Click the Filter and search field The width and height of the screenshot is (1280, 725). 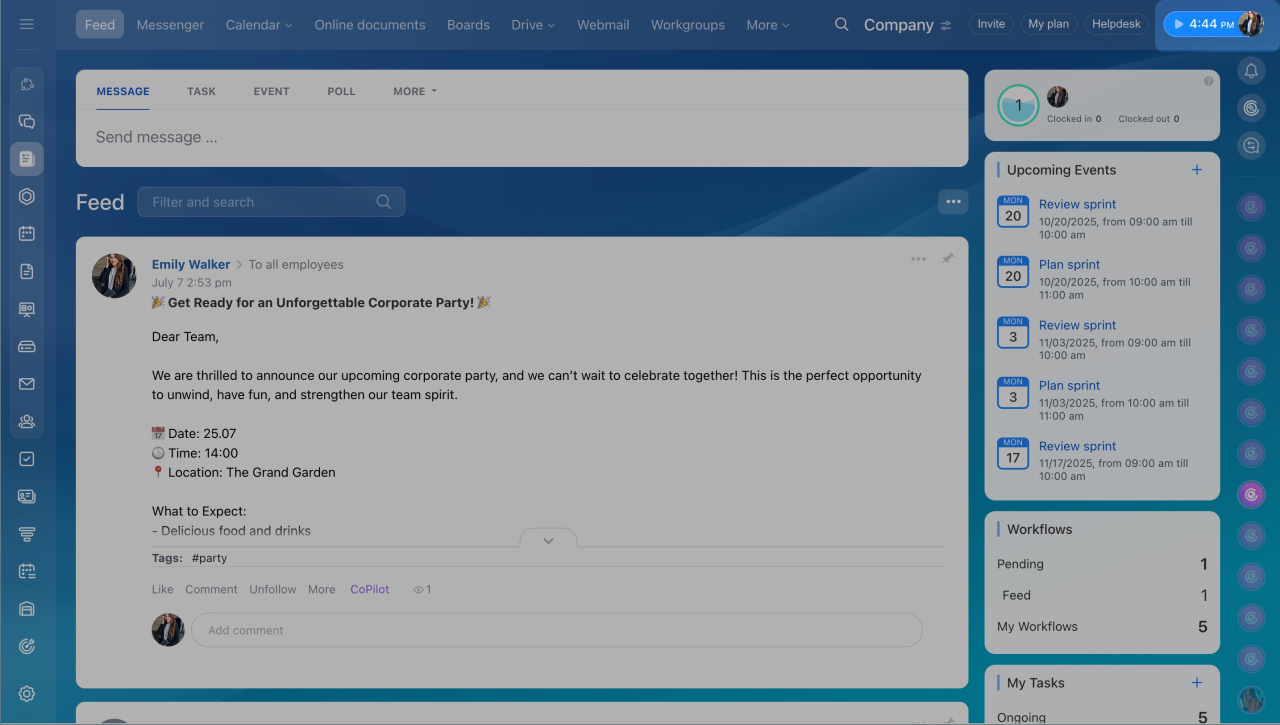pyautogui.click(x=260, y=202)
